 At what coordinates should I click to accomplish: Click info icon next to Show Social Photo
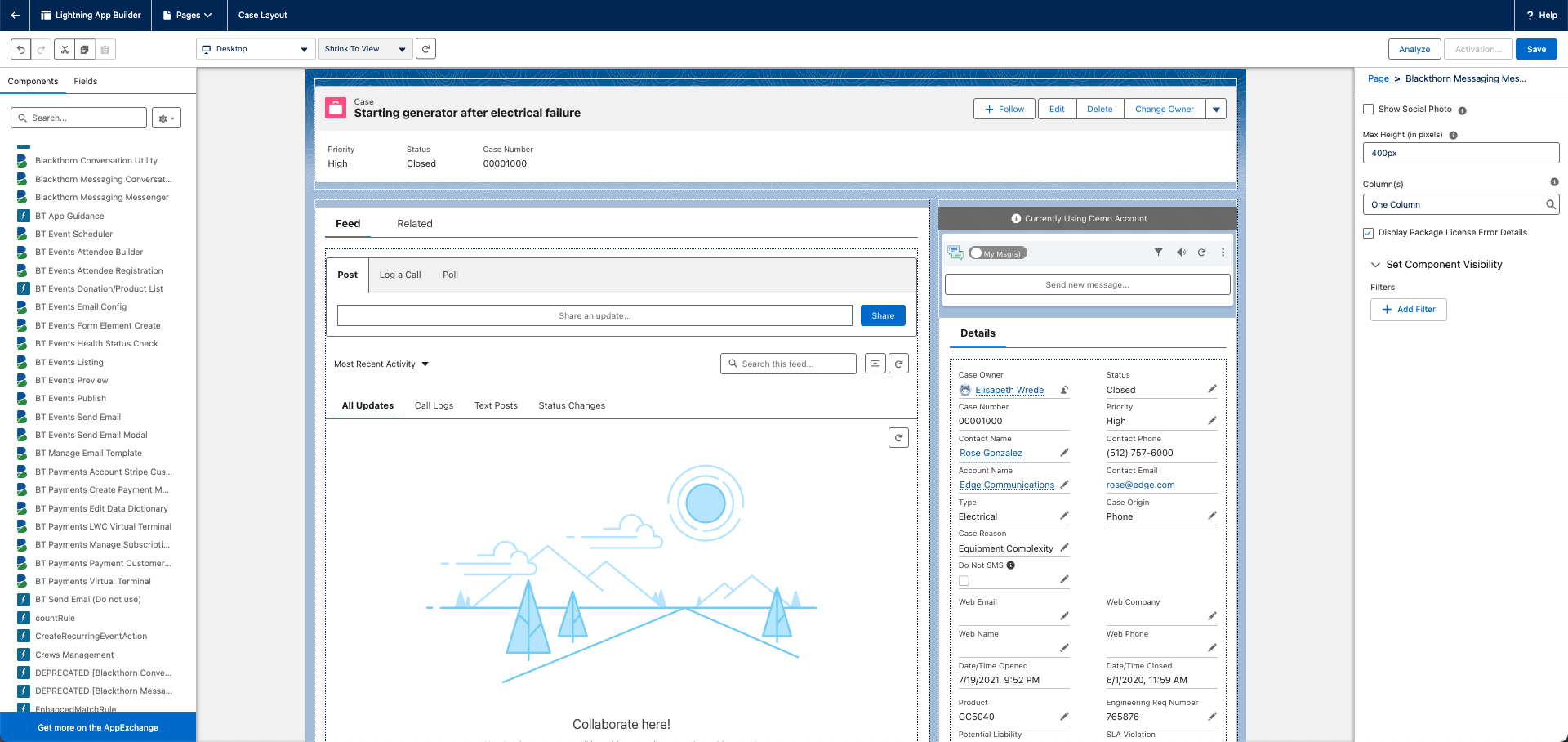1462,110
